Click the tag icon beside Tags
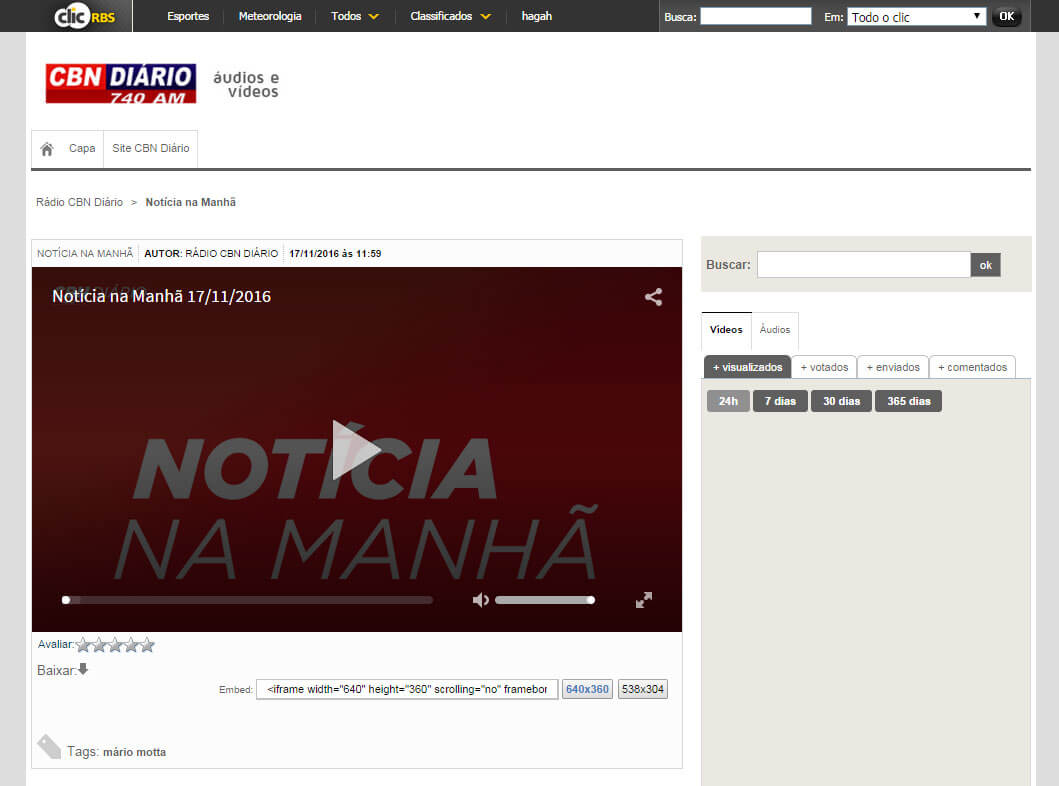Screen dimensions: 1059x786 point(49,746)
